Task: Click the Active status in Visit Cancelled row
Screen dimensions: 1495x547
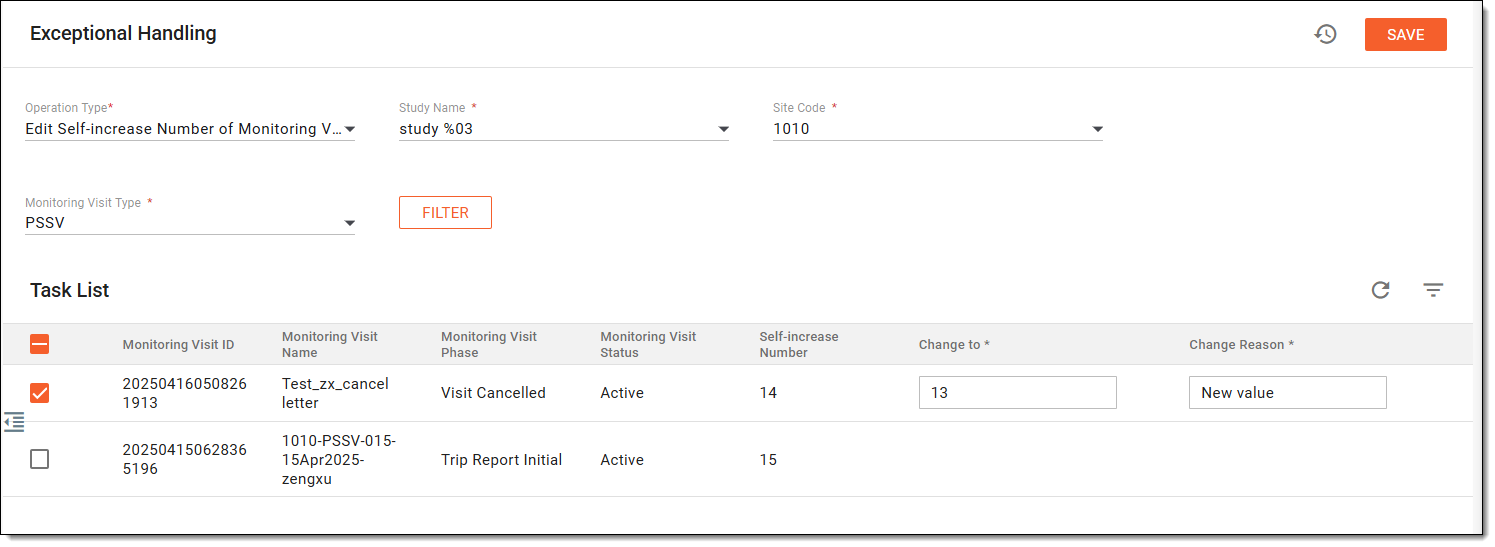Action: pyautogui.click(x=622, y=393)
